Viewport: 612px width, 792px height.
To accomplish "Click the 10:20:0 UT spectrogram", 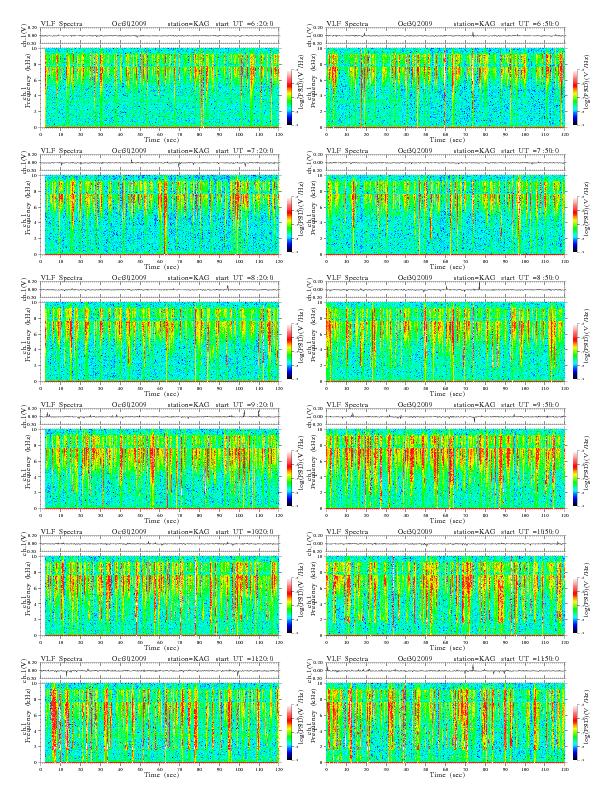I will tap(160, 596).
